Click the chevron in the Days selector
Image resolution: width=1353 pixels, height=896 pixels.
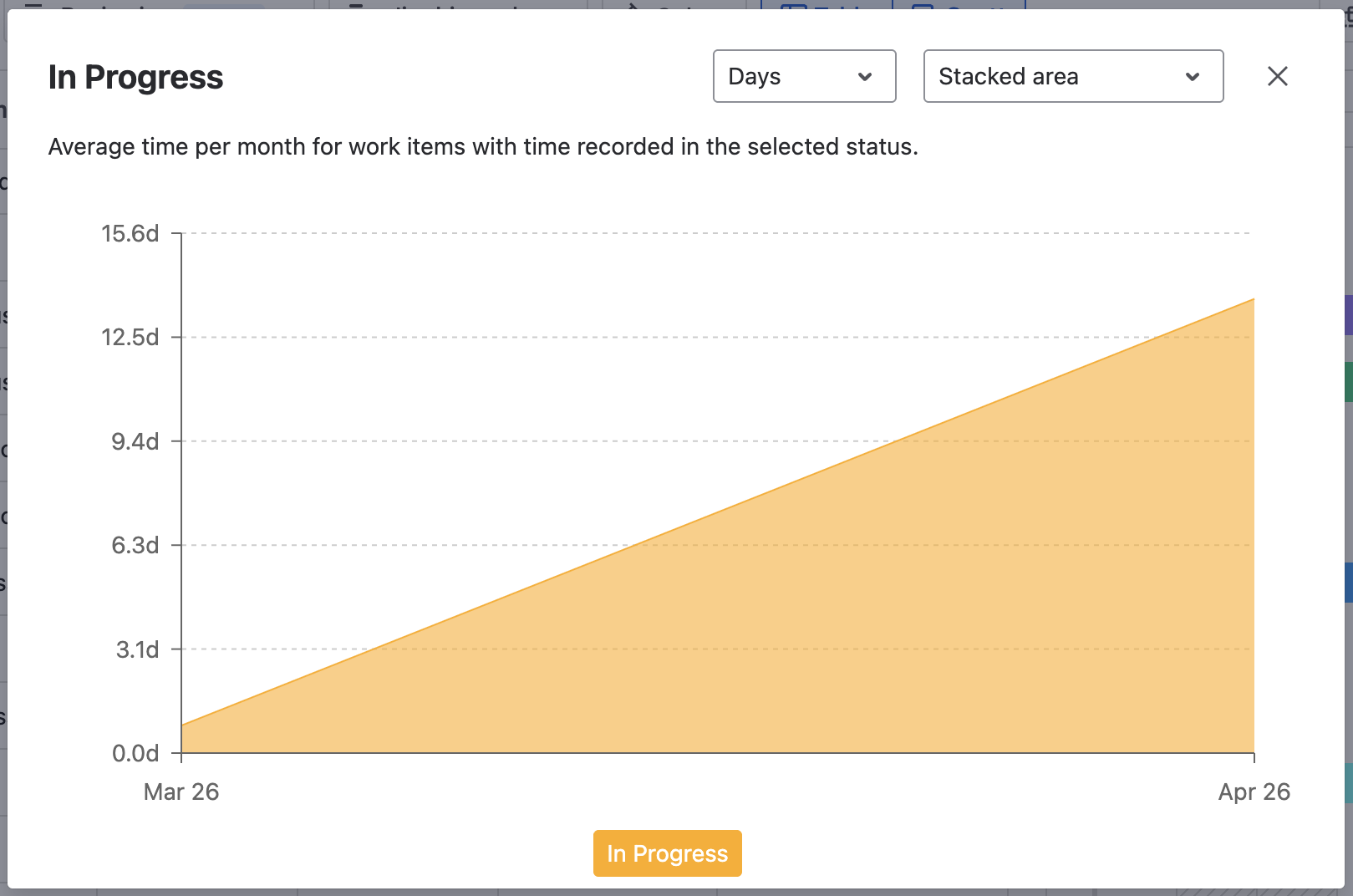[865, 77]
